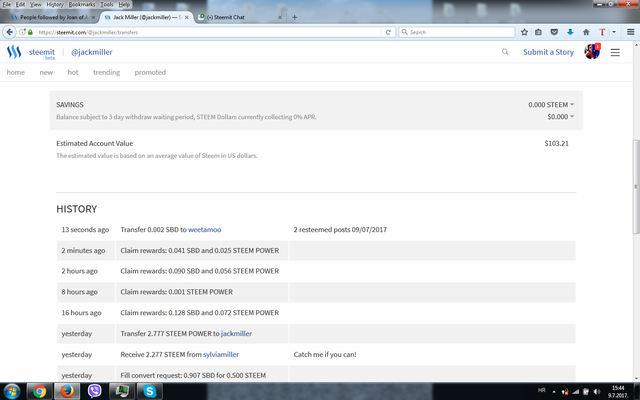
Task: Click 'Fill convert request: 0.907 SBD' row
Action: coord(316,373)
